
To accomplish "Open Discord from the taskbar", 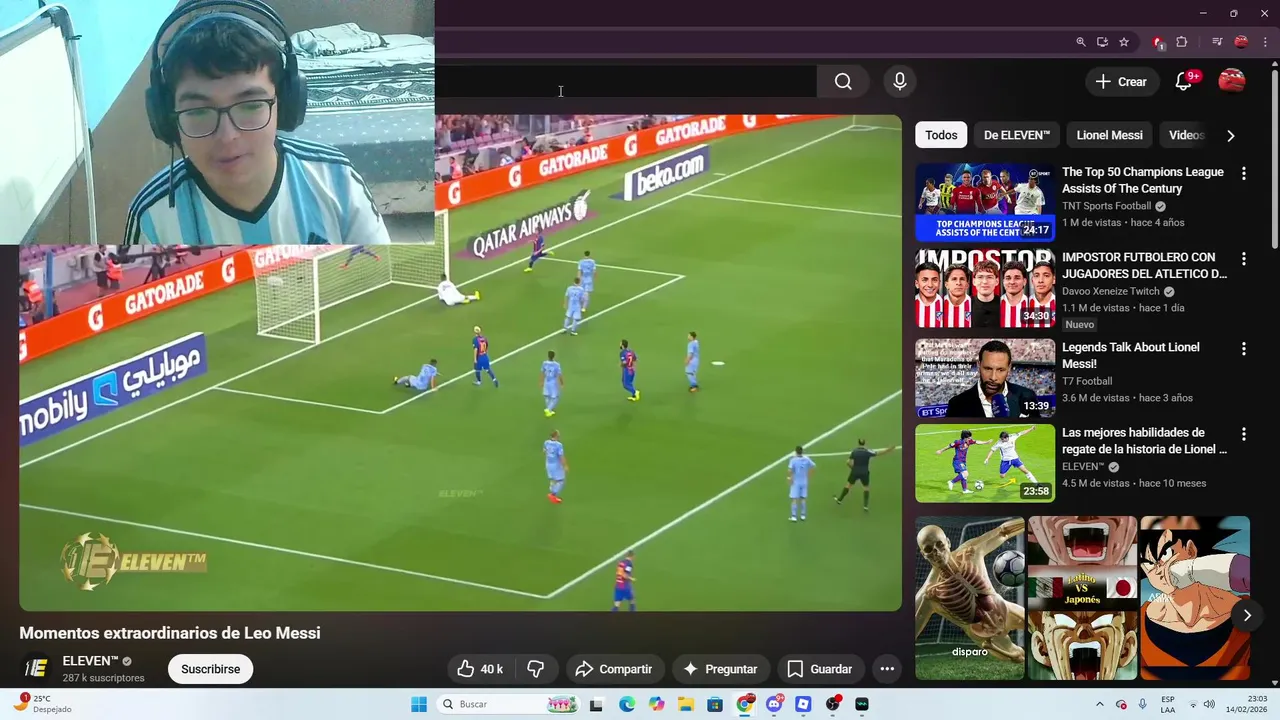I will tap(774, 704).
